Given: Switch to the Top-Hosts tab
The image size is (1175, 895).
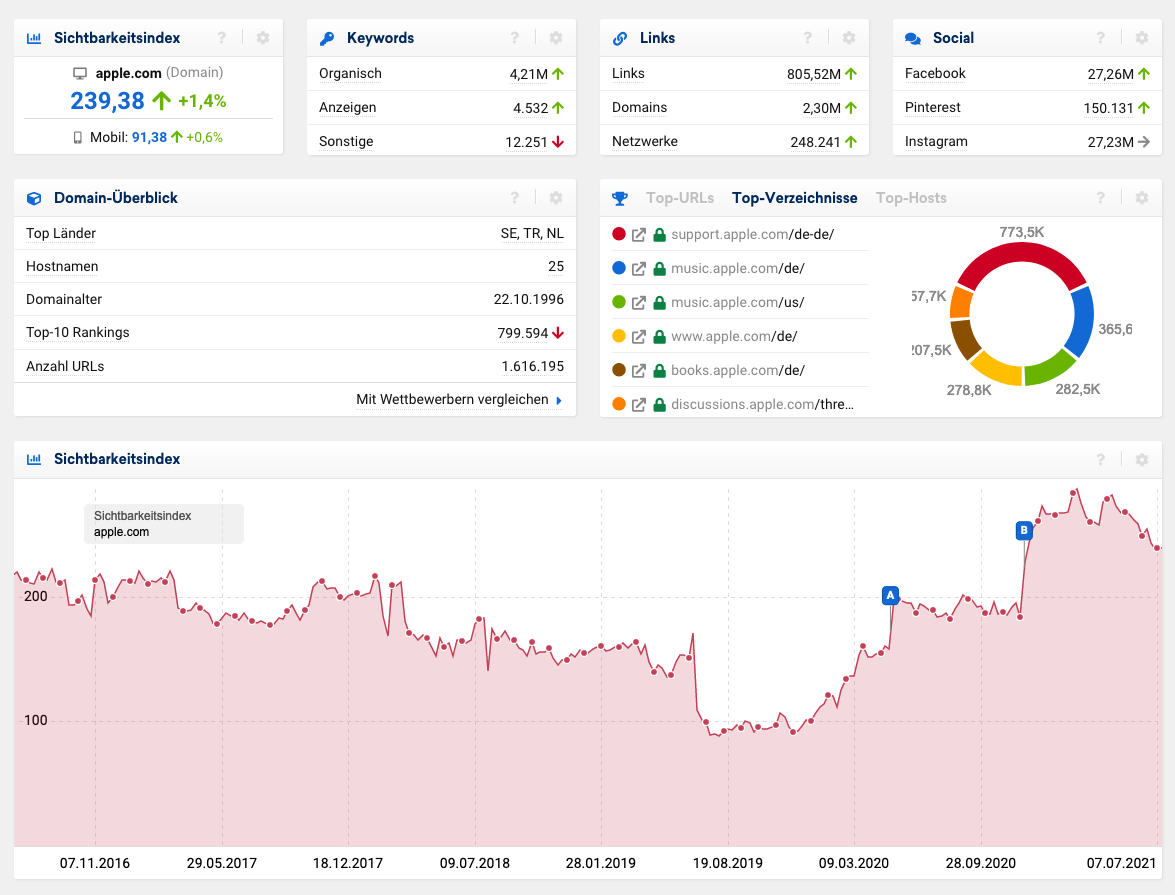Looking at the screenshot, I should [x=911, y=198].
